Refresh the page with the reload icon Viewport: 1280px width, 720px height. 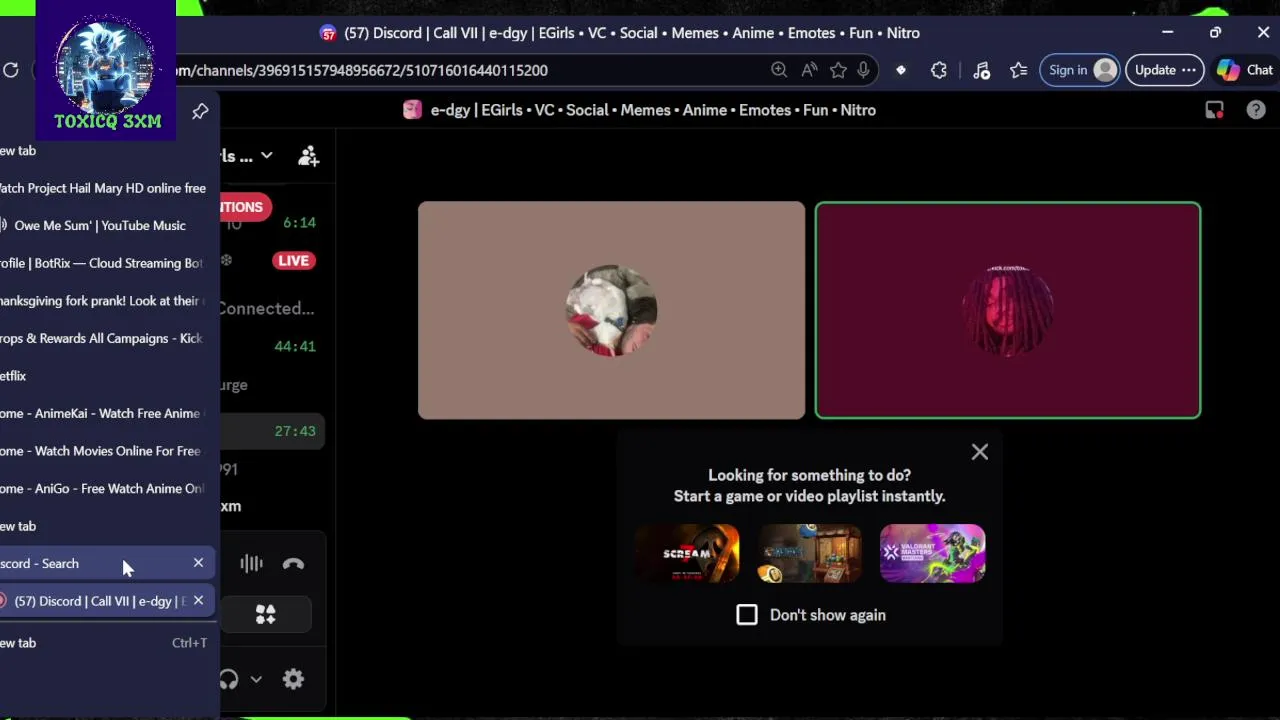(x=11, y=70)
